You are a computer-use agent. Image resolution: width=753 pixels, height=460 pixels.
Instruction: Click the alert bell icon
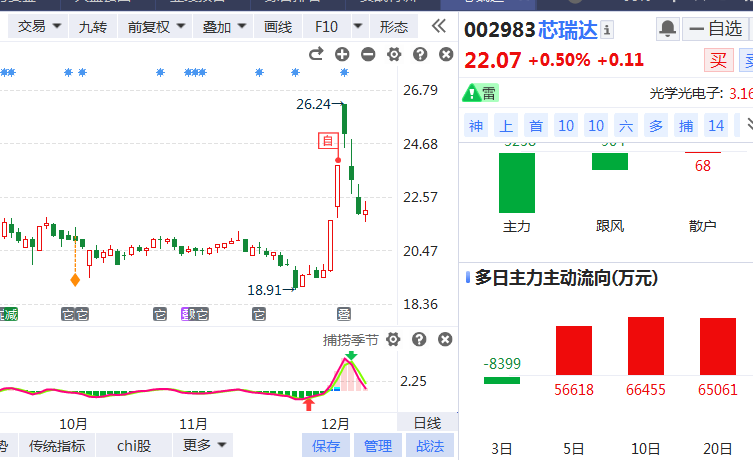tap(668, 29)
